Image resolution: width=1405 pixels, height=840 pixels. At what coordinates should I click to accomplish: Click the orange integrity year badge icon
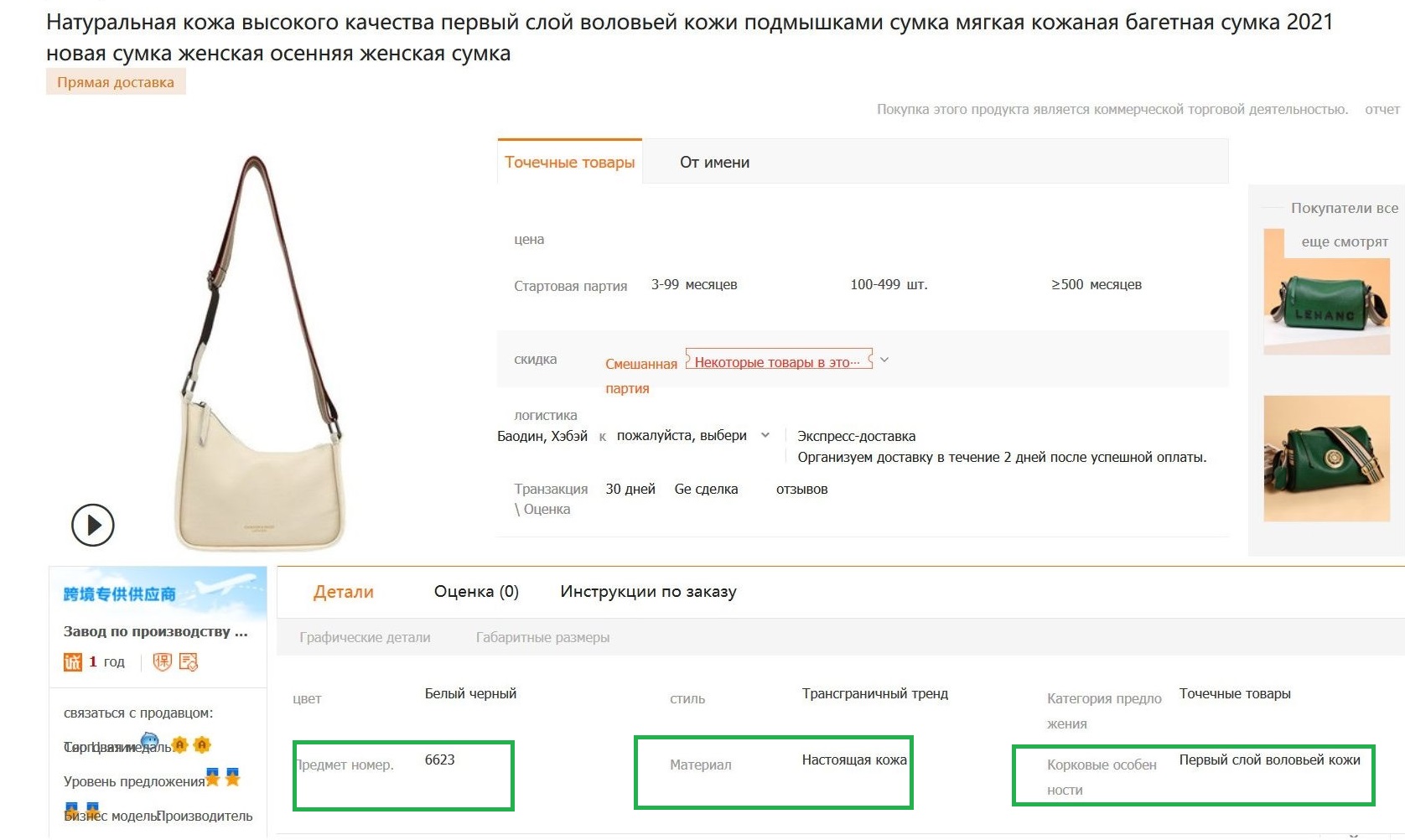pos(73,662)
